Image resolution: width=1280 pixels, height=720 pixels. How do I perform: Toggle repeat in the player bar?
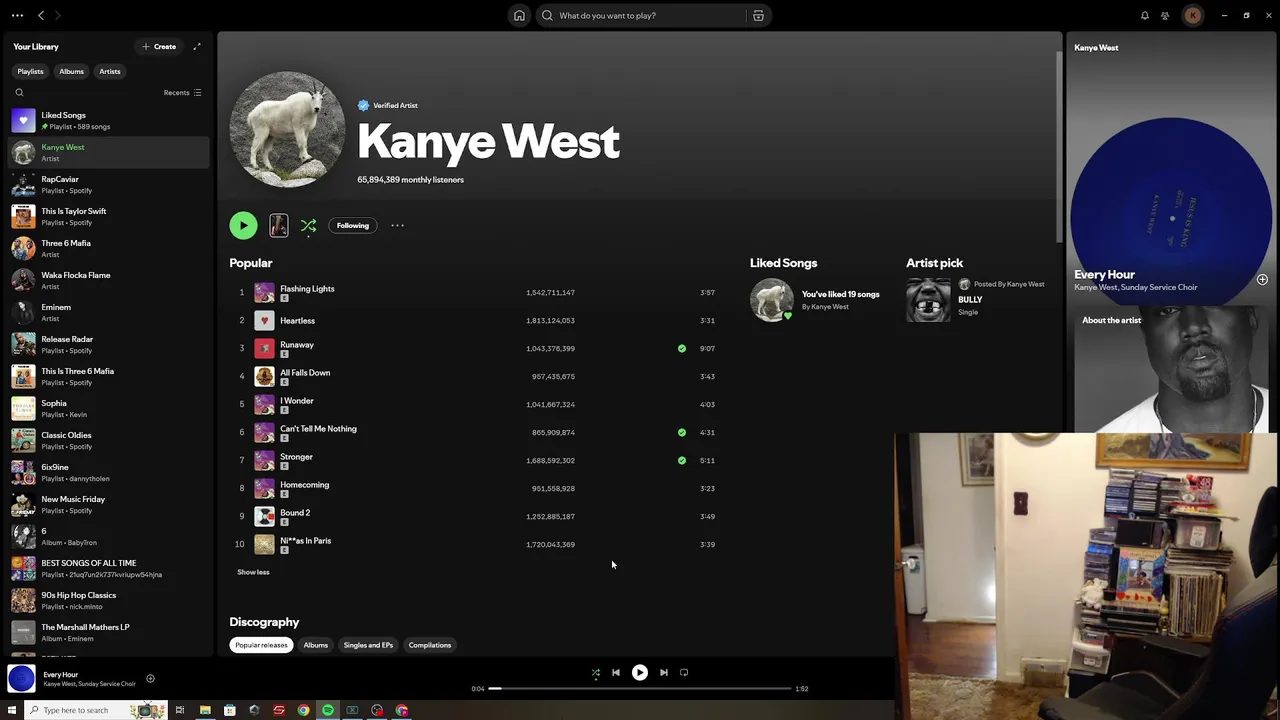click(684, 672)
